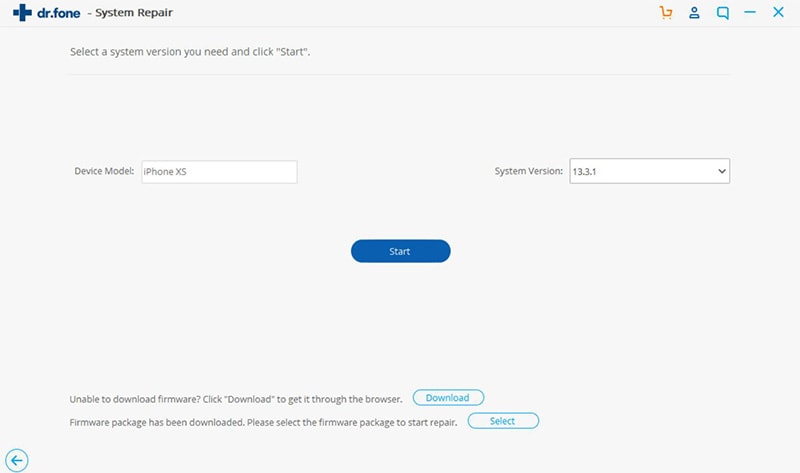Viewport: 800px width, 473px height.
Task: Click the dr.fone wordmark text
Action: (59, 13)
